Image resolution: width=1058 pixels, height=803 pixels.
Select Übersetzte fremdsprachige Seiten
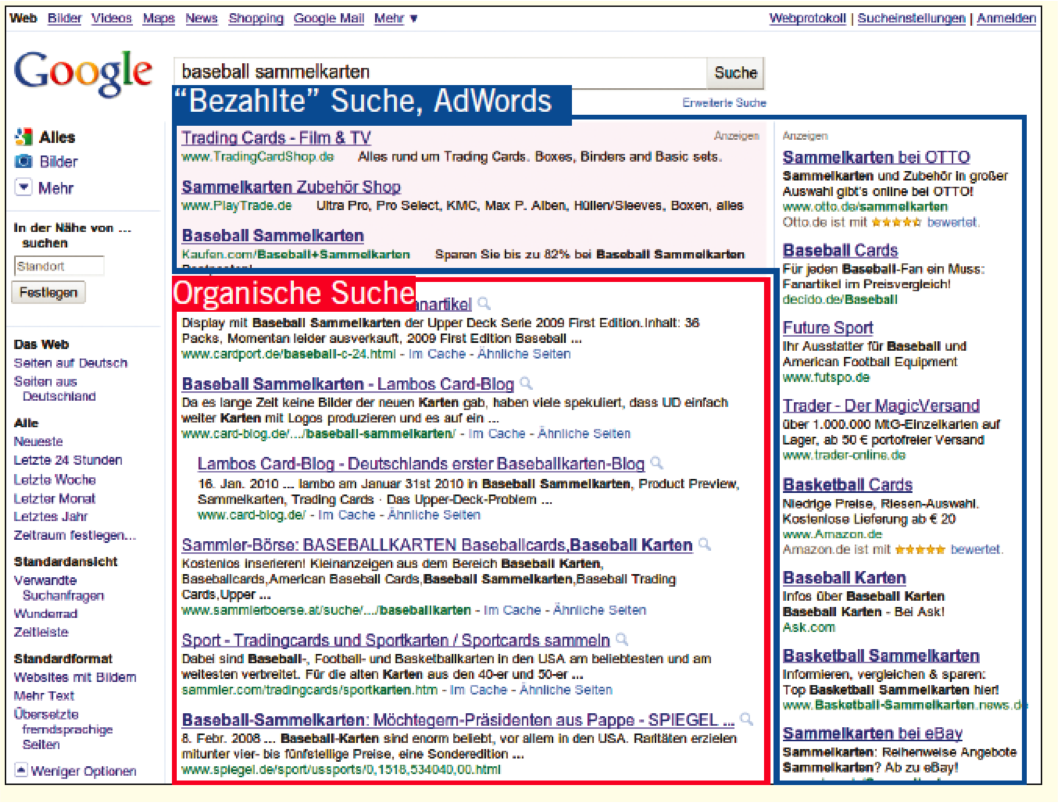tap(63, 729)
